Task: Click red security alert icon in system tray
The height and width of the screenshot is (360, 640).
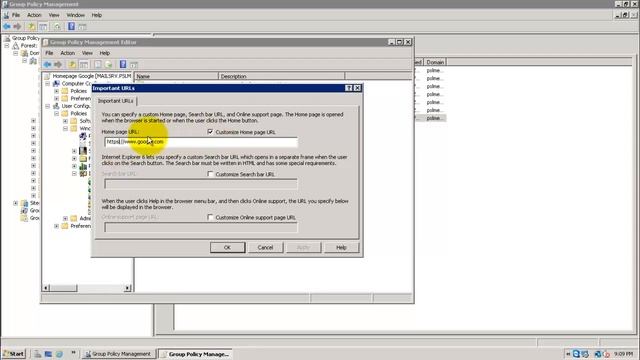Action: click(606, 354)
